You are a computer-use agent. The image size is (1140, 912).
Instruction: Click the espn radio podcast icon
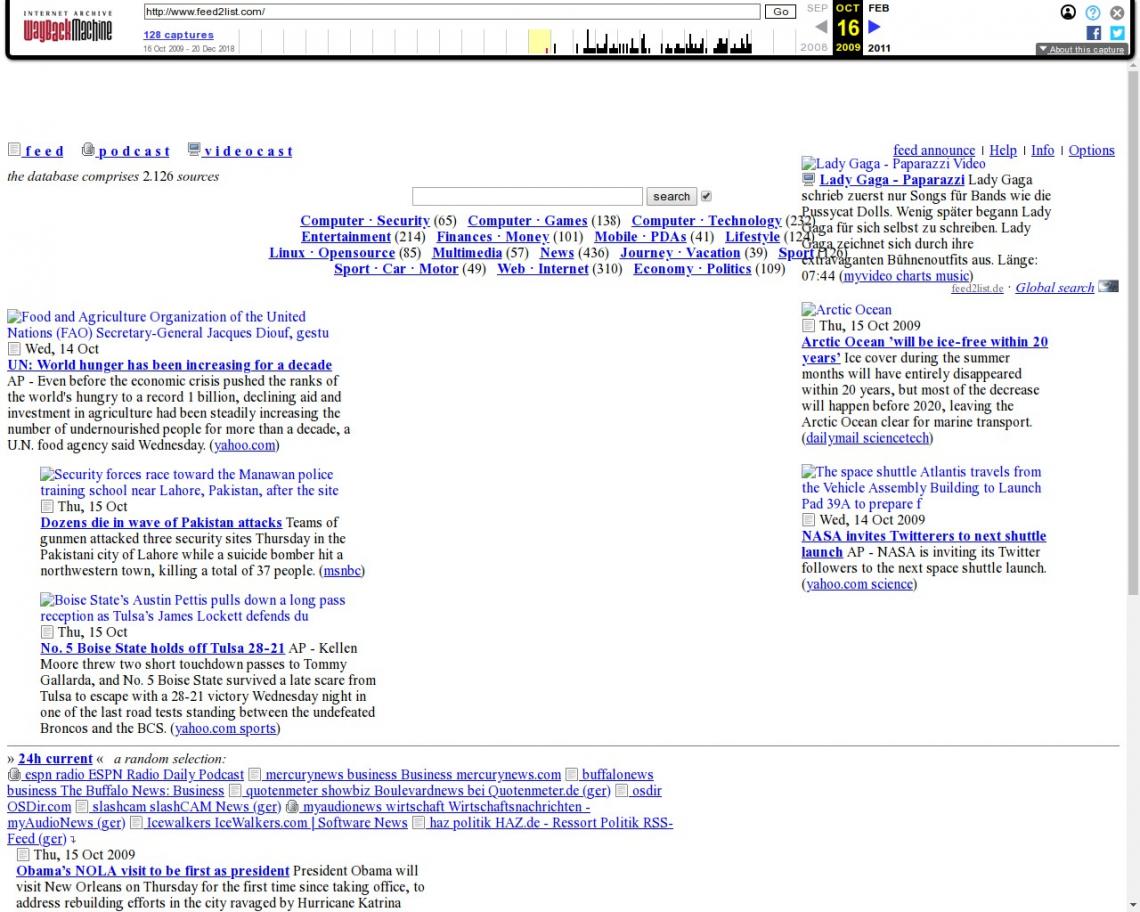point(14,775)
